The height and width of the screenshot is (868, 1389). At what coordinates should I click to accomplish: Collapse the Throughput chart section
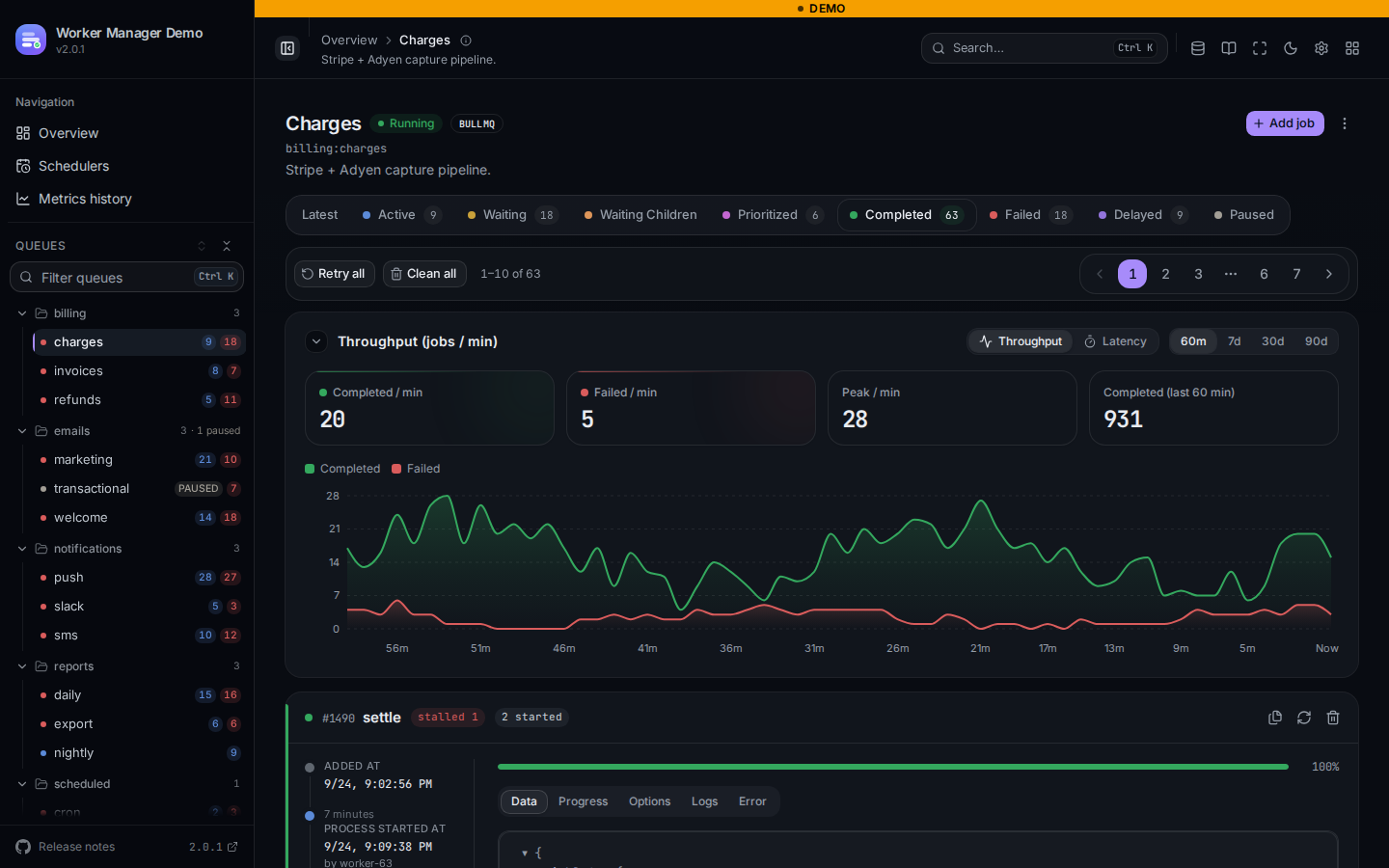pos(316,341)
